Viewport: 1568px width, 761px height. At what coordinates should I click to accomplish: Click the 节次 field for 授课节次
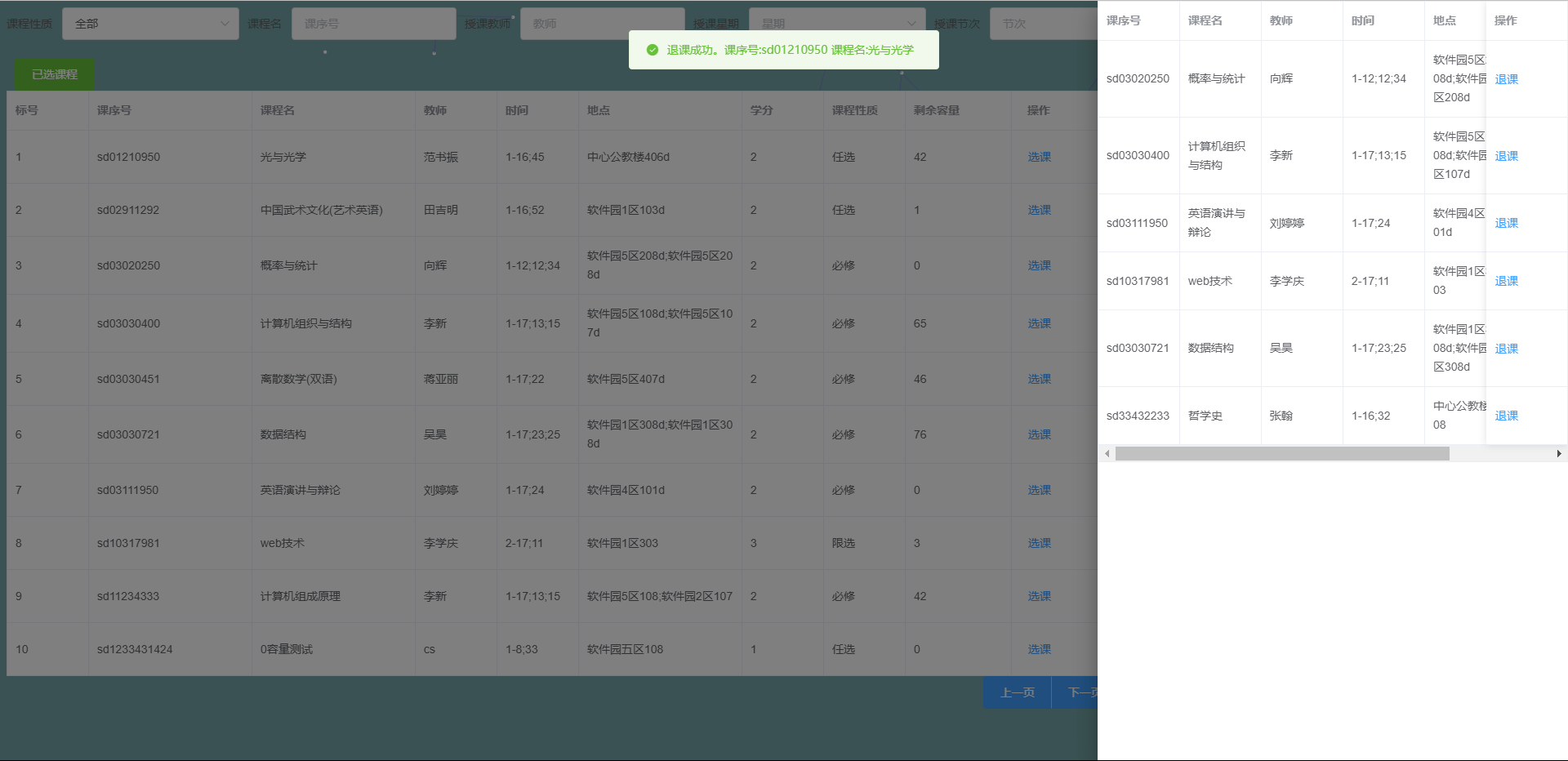[1043, 24]
